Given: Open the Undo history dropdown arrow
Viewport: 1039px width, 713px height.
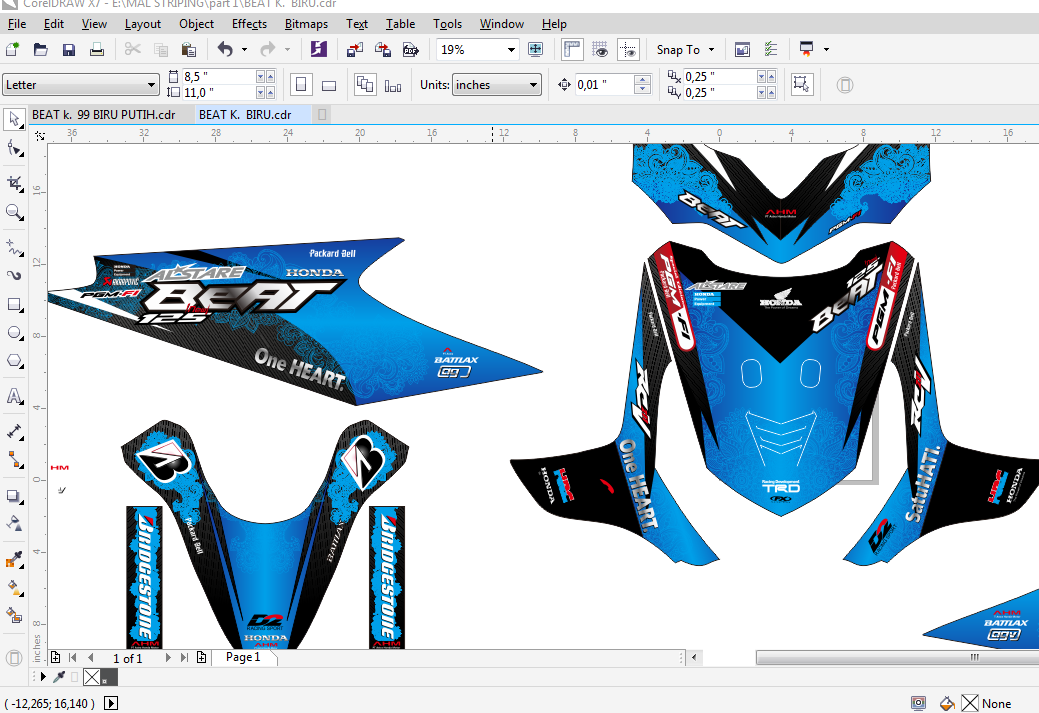Looking at the screenshot, I should tap(244, 50).
